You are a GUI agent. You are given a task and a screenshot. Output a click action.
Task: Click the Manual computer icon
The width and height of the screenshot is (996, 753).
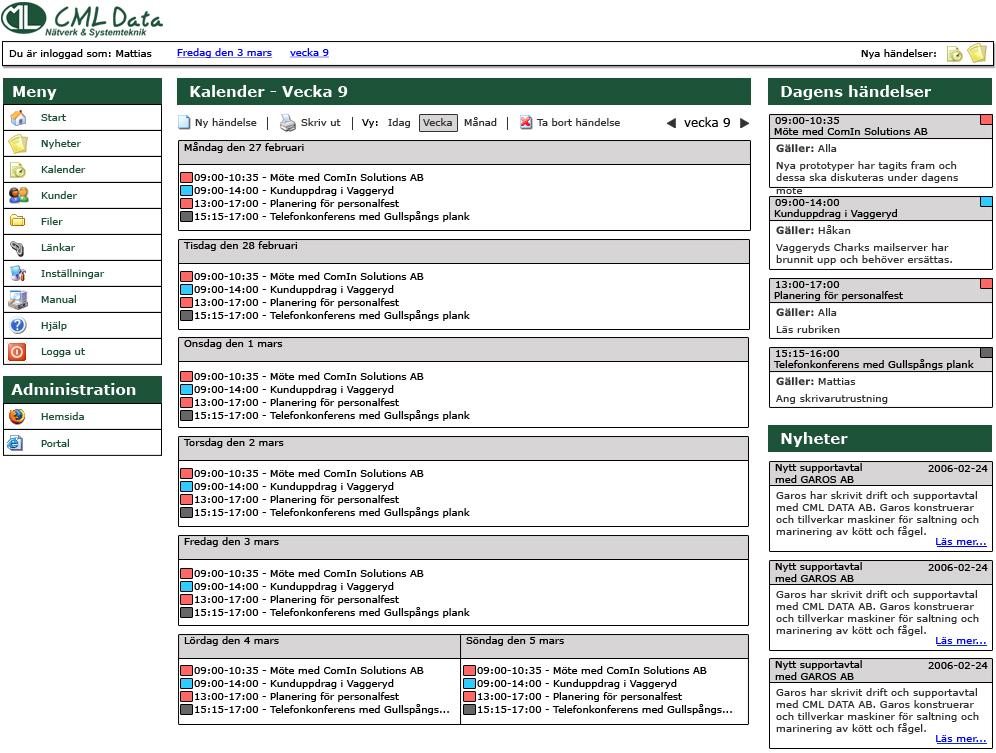coord(18,299)
